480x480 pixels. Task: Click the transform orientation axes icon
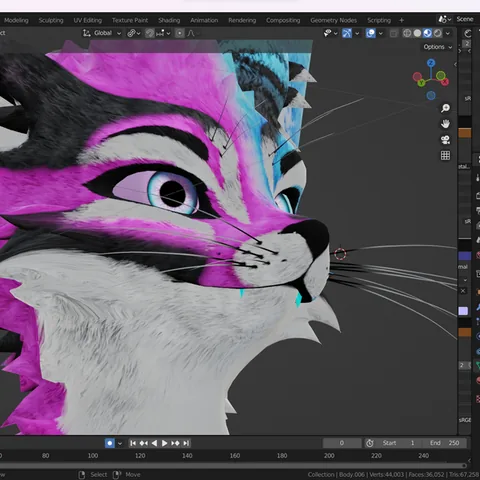tap(87, 33)
